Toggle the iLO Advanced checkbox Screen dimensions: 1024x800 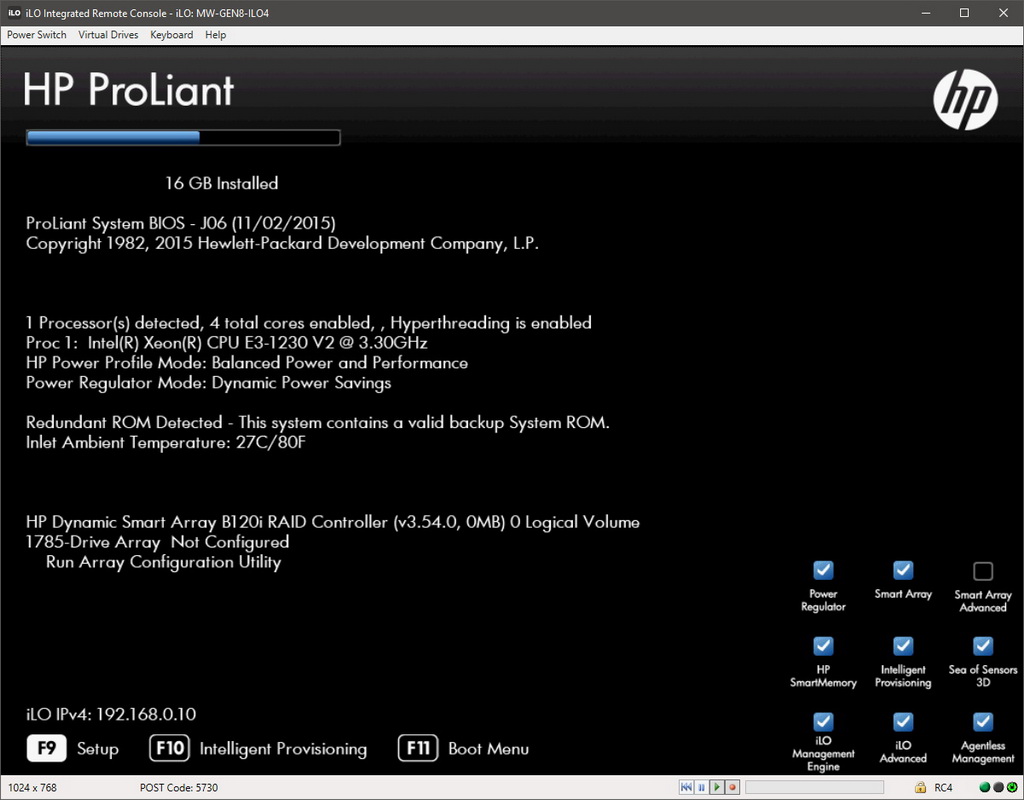(903, 722)
